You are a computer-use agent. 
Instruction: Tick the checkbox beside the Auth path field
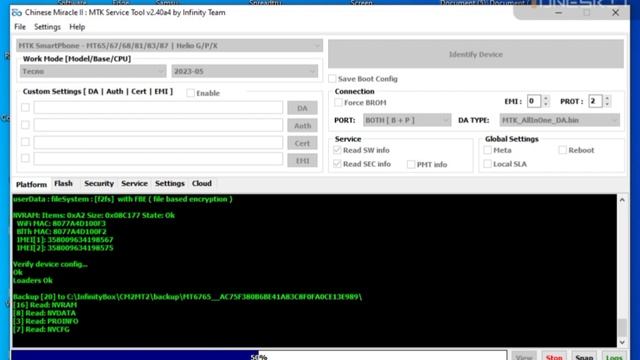pyautogui.click(x=25, y=124)
